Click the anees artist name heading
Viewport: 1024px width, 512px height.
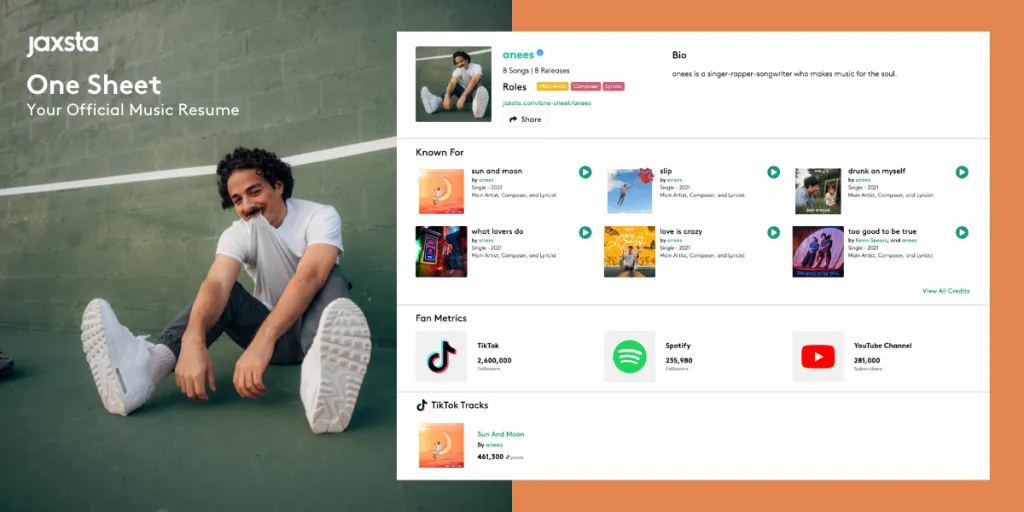(517, 54)
